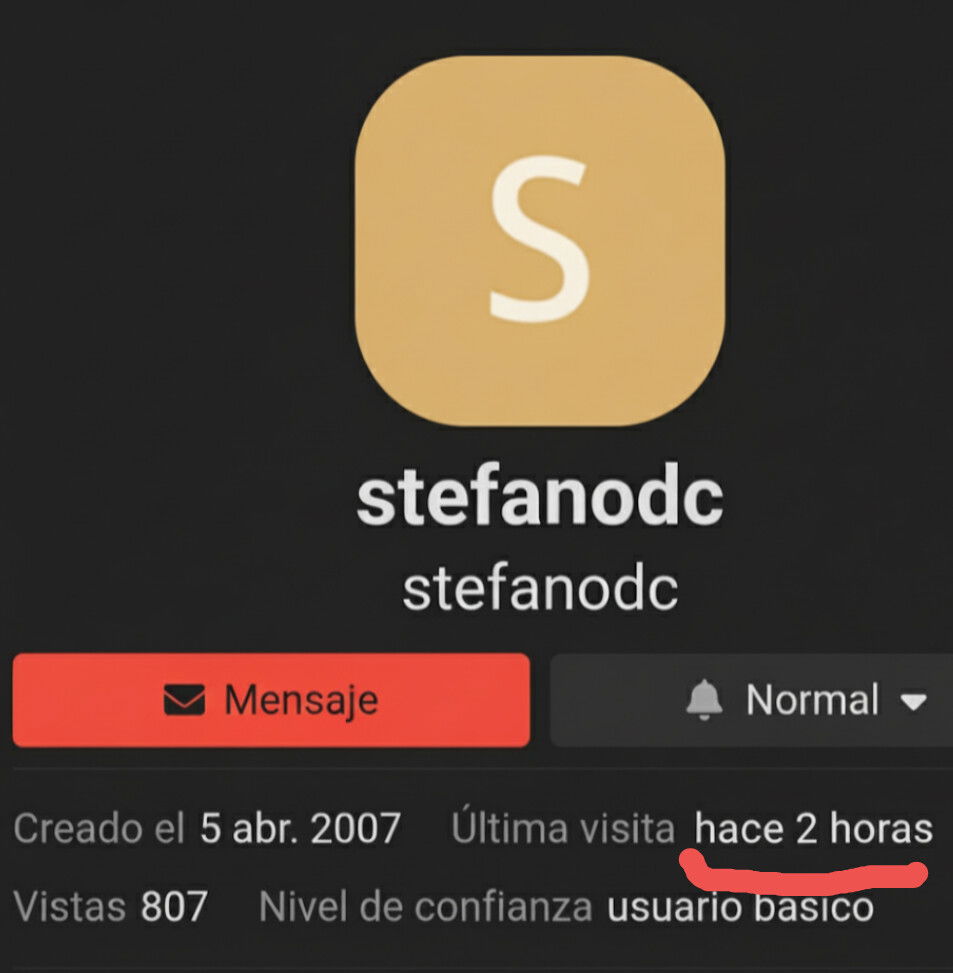953x973 pixels.
Task: Click the red underline below hace 2 horas
Action: 804,871
